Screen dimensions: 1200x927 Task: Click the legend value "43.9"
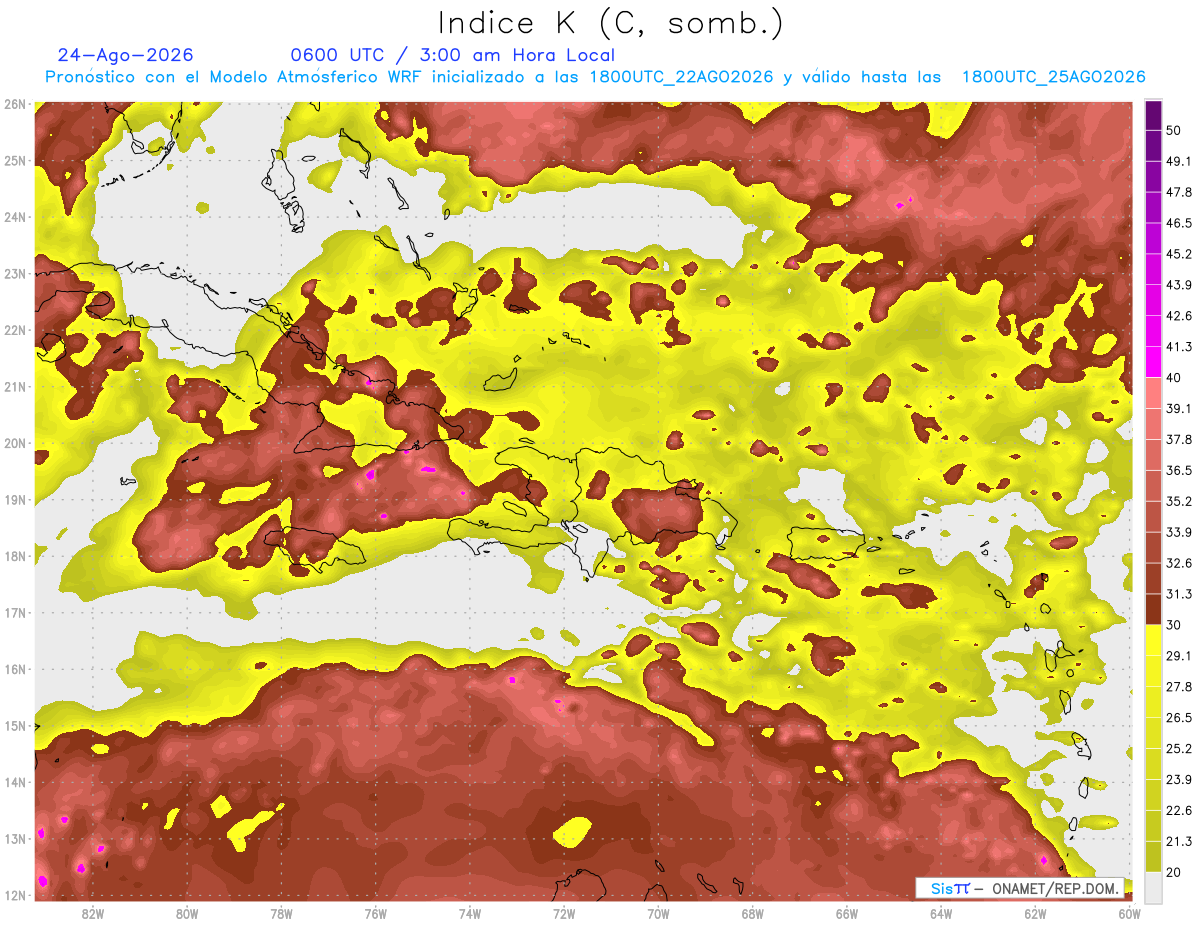tap(1178, 285)
